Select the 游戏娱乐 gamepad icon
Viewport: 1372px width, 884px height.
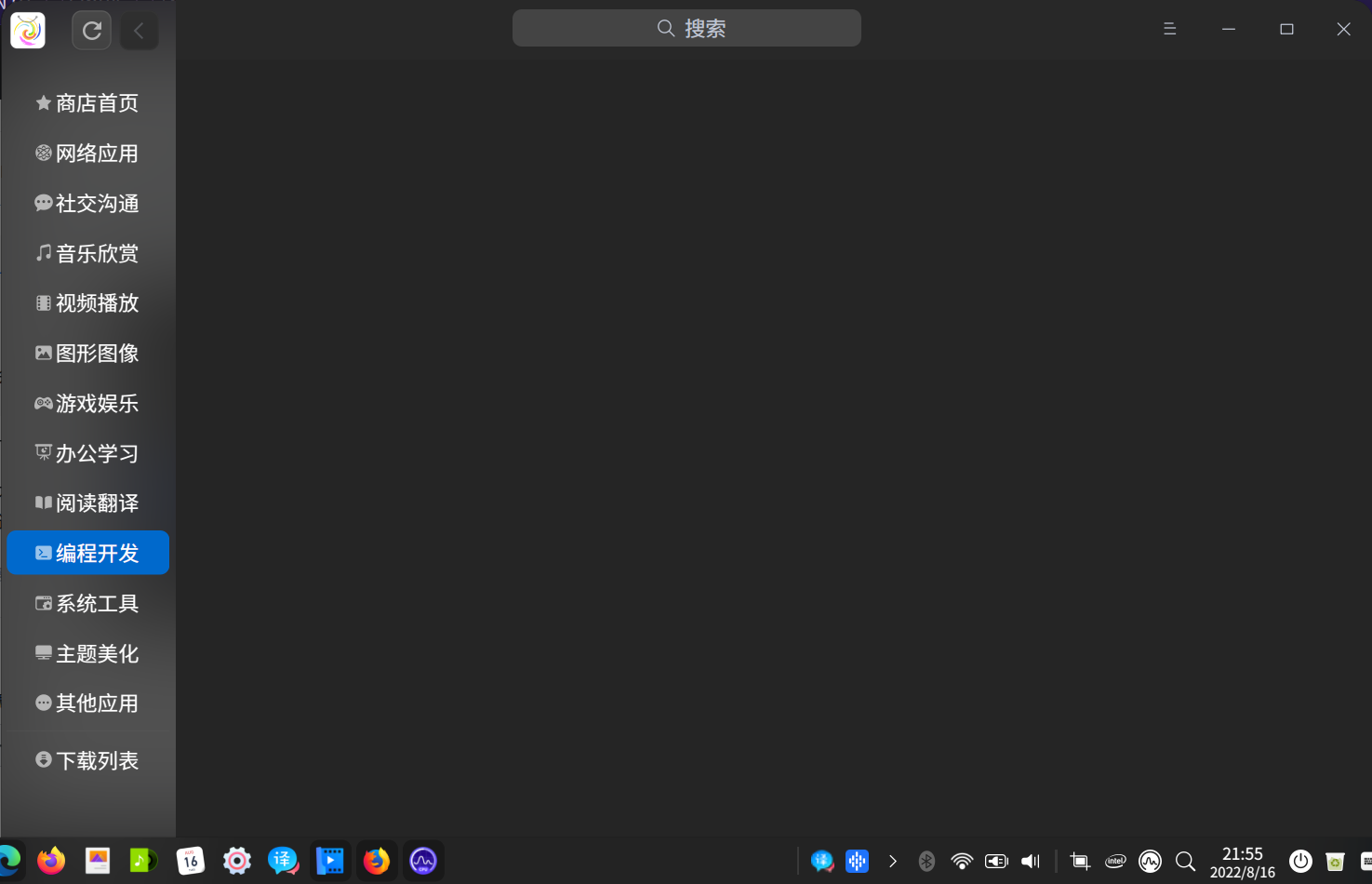point(43,403)
